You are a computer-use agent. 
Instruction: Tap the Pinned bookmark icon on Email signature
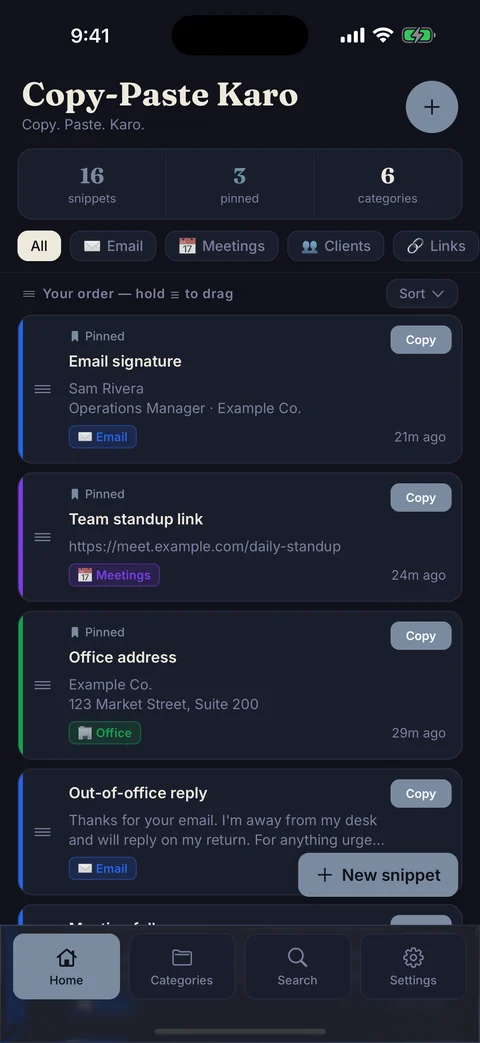[74, 337]
